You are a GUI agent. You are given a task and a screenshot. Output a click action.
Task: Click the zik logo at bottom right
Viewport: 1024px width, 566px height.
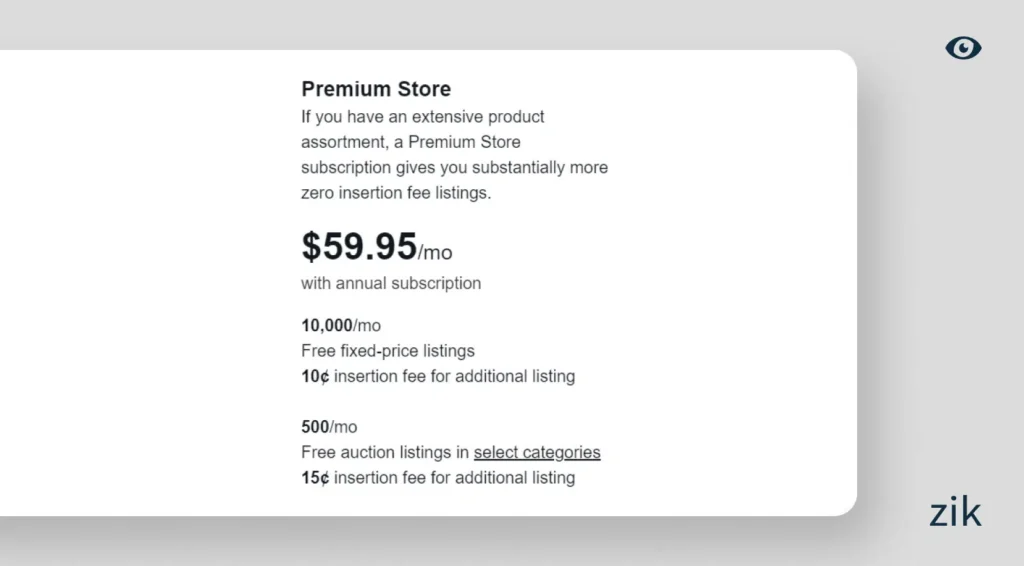tap(955, 513)
